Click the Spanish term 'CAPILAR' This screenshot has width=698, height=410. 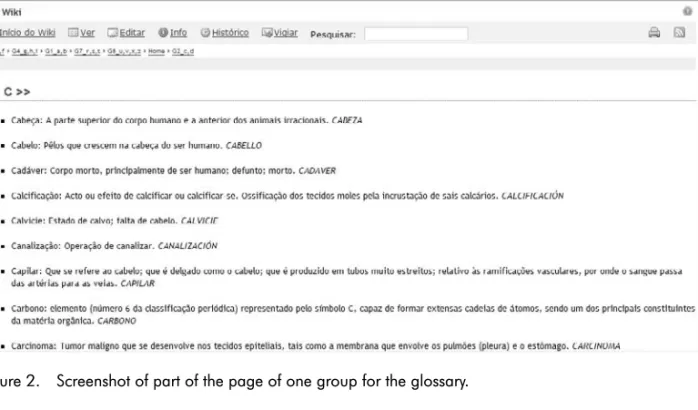point(138,284)
